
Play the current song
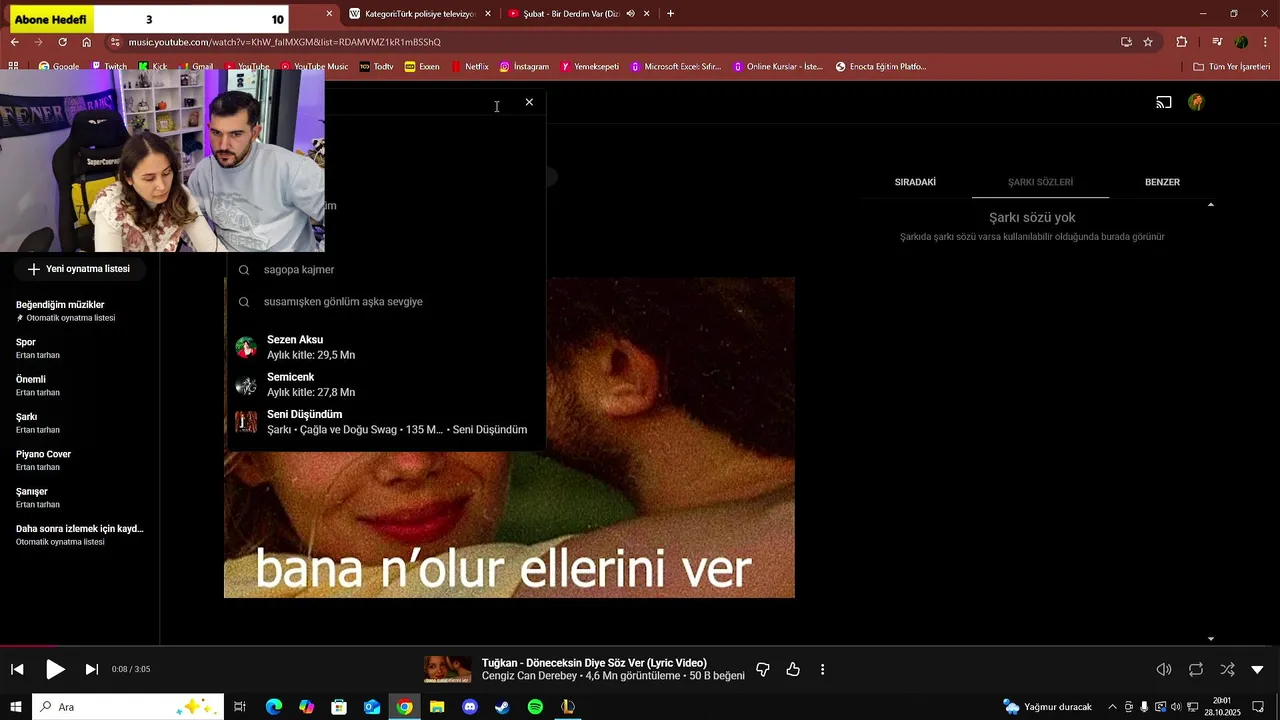(56, 669)
